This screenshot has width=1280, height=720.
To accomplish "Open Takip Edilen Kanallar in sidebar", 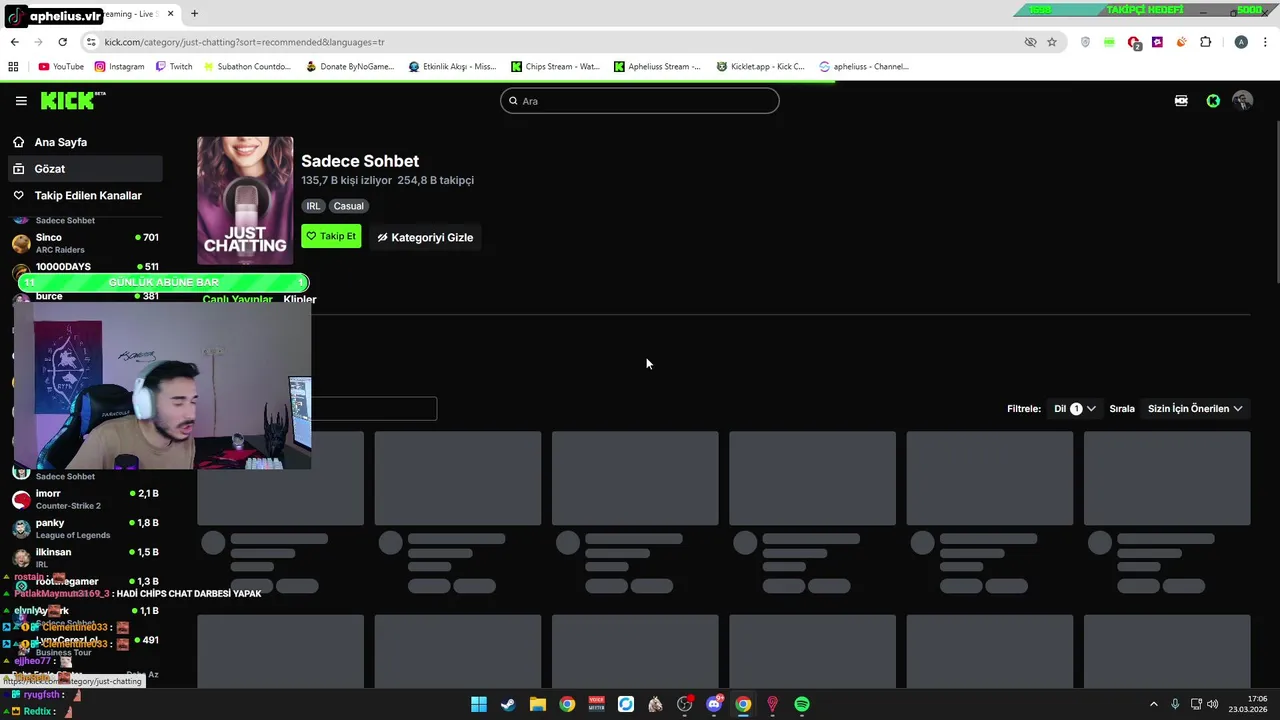I will [84, 196].
